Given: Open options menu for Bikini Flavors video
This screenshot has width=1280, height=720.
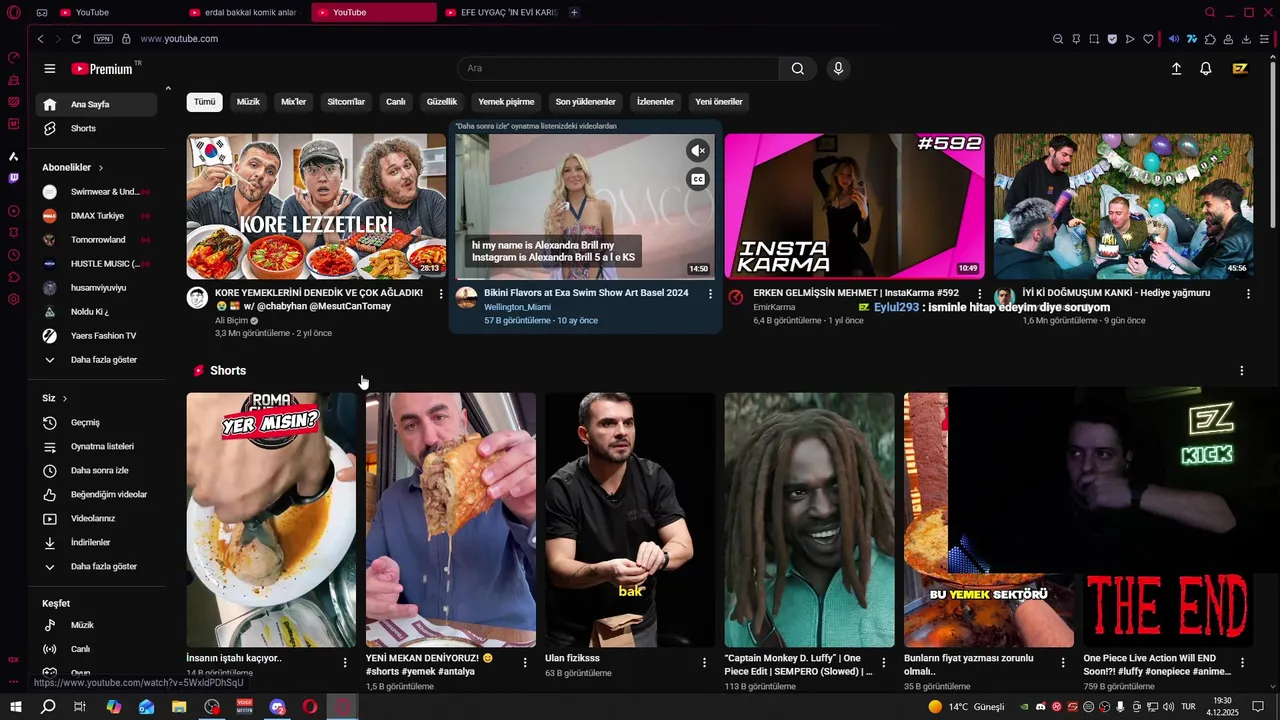Looking at the screenshot, I should (x=710, y=294).
